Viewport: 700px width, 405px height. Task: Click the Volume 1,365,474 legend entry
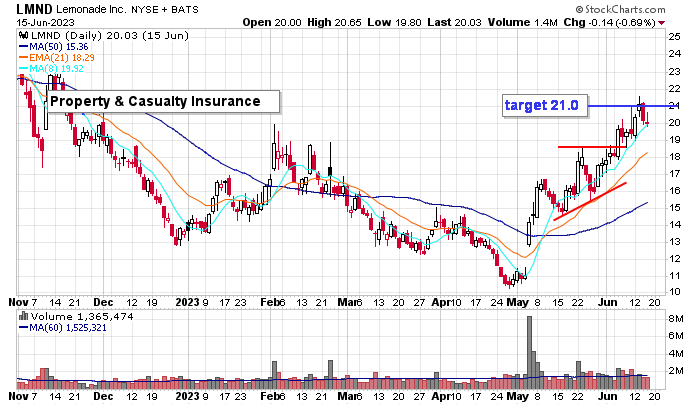[81, 317]
